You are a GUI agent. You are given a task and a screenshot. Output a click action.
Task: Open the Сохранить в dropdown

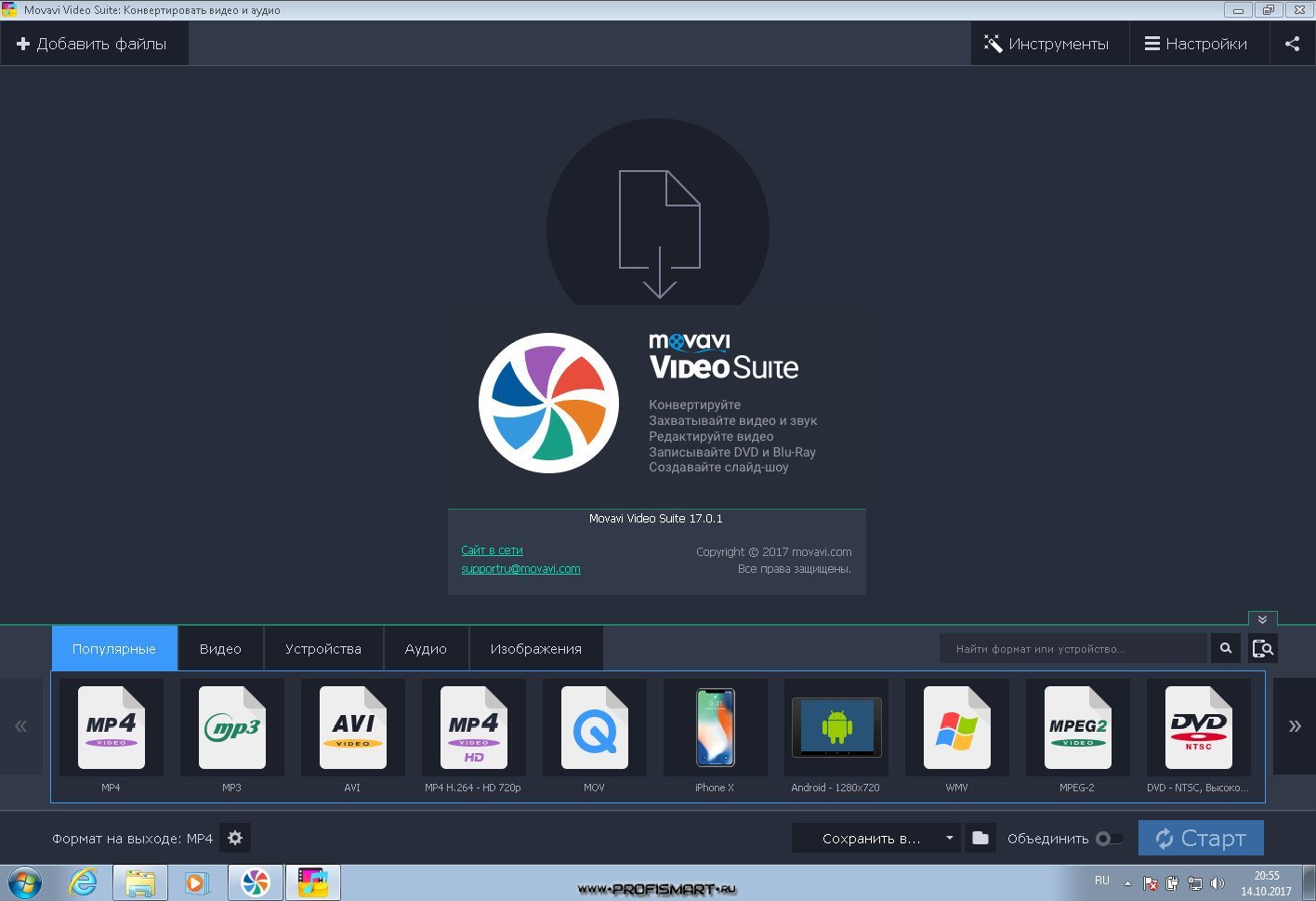click(x=877, y=838)
